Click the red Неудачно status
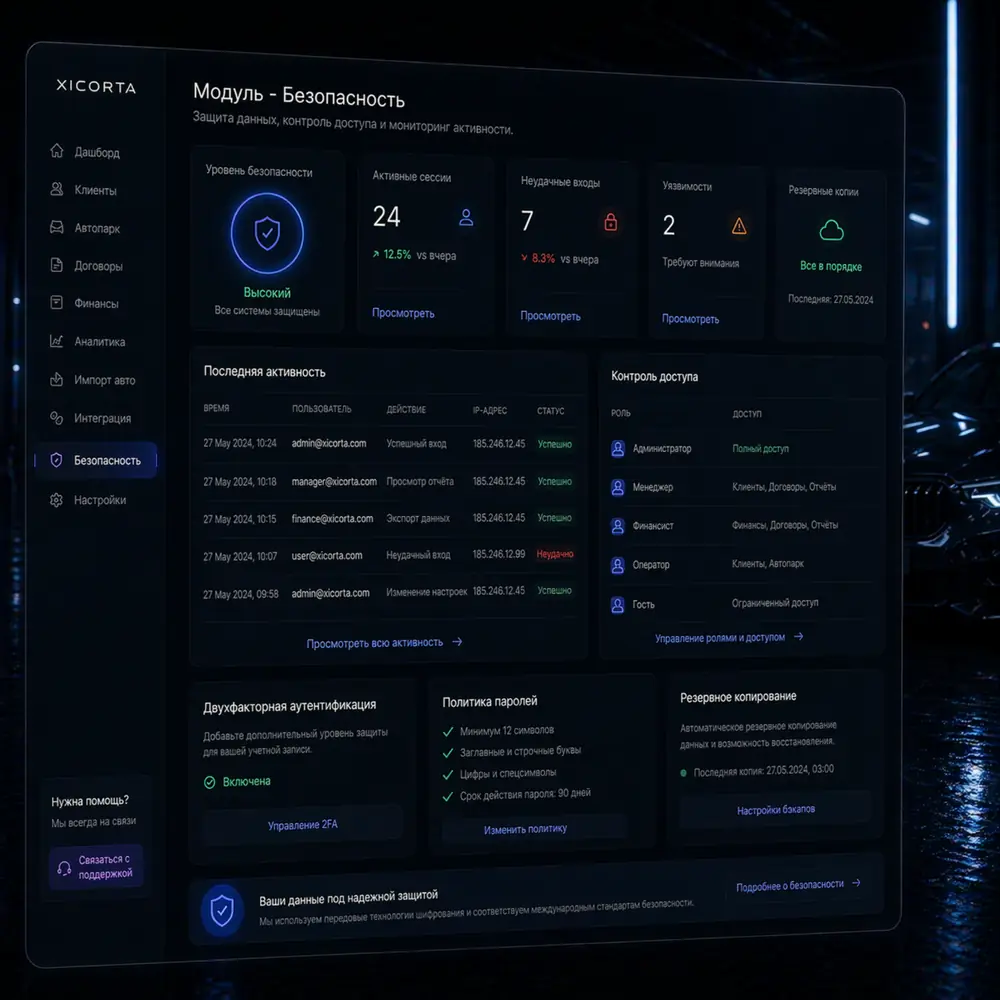Viewport: 1000px width, 1000px height. 555,554
